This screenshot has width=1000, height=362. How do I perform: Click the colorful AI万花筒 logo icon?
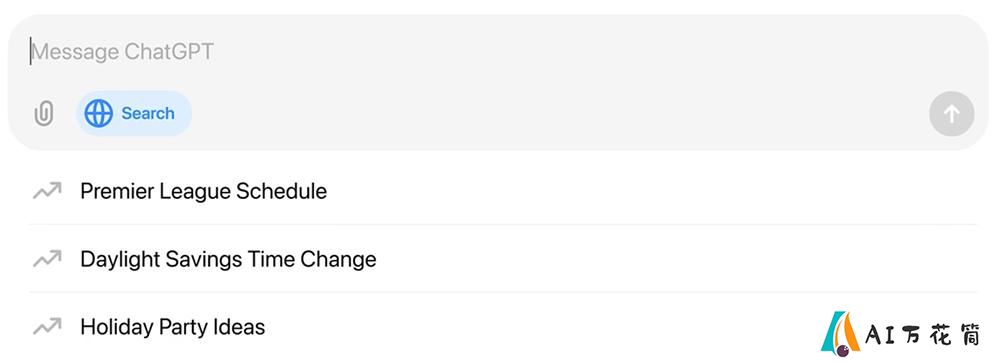click(841, 331)
